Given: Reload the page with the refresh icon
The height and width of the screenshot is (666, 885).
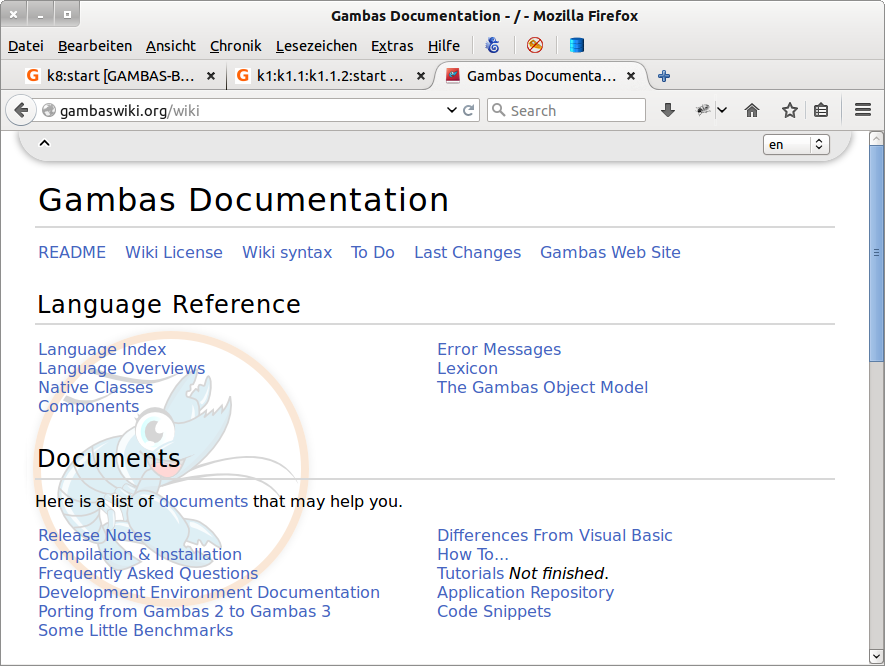Looking at the screenshot, I should click(468, 110).
